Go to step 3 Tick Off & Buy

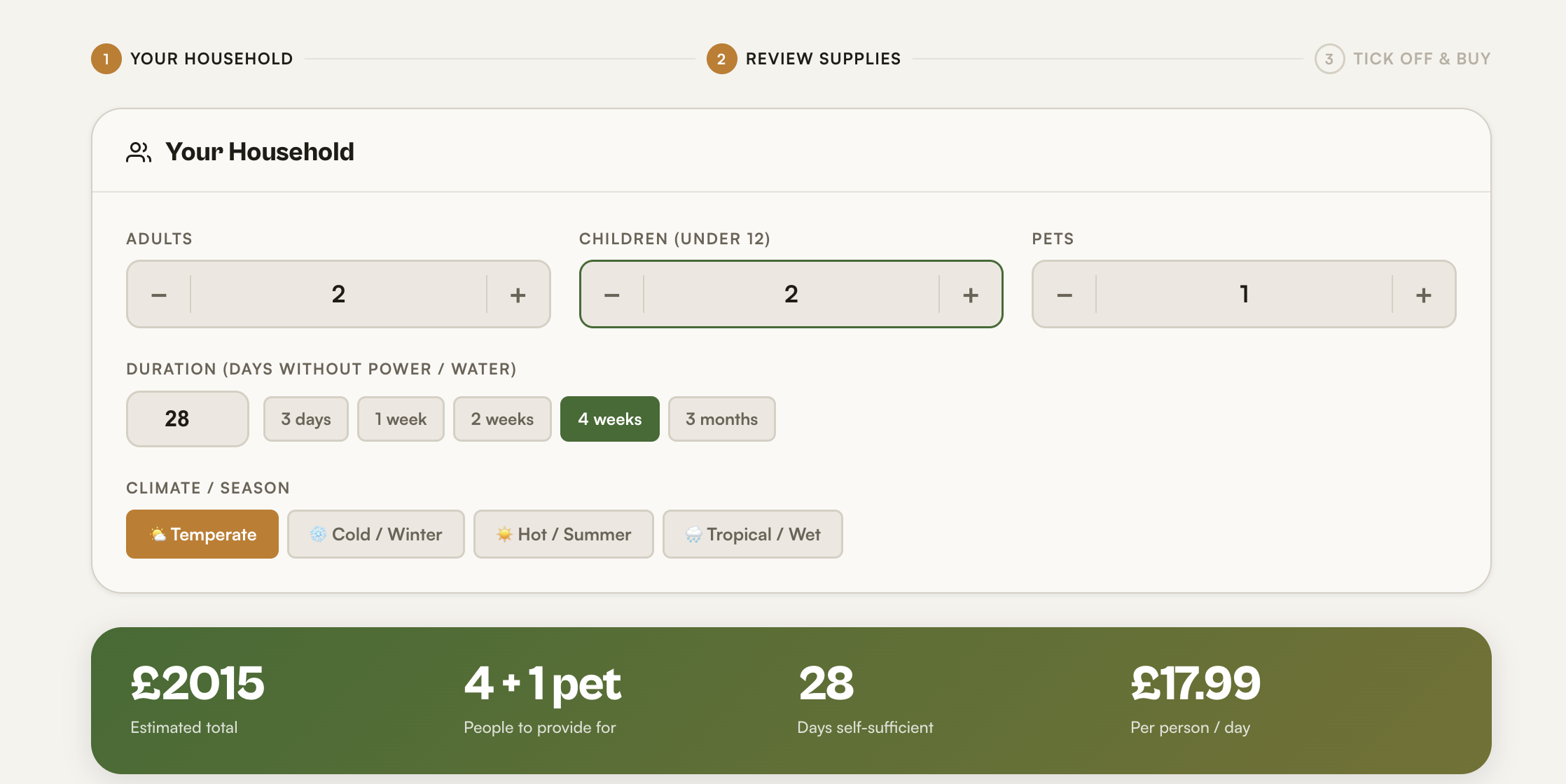[1403, 59]
